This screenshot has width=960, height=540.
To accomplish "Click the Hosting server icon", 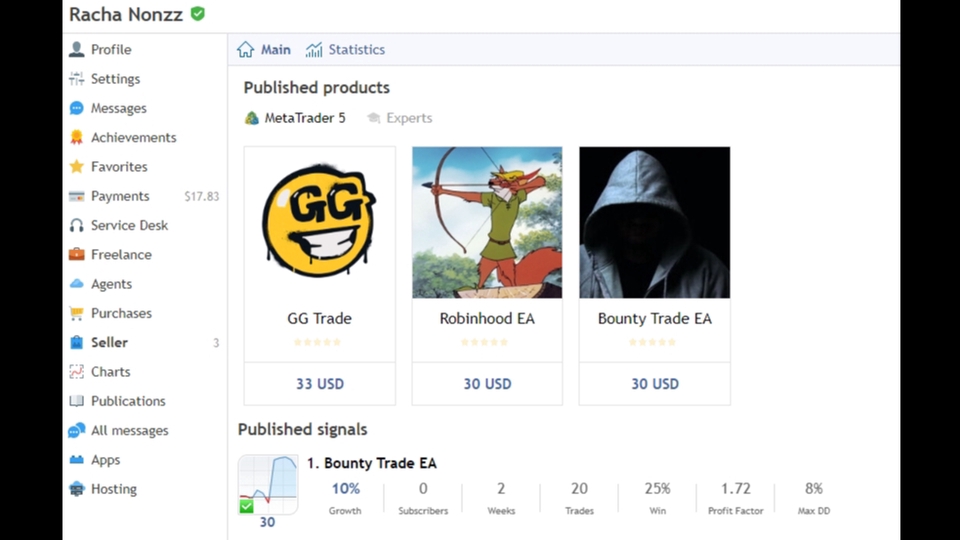I will click(x=77, y=489).
